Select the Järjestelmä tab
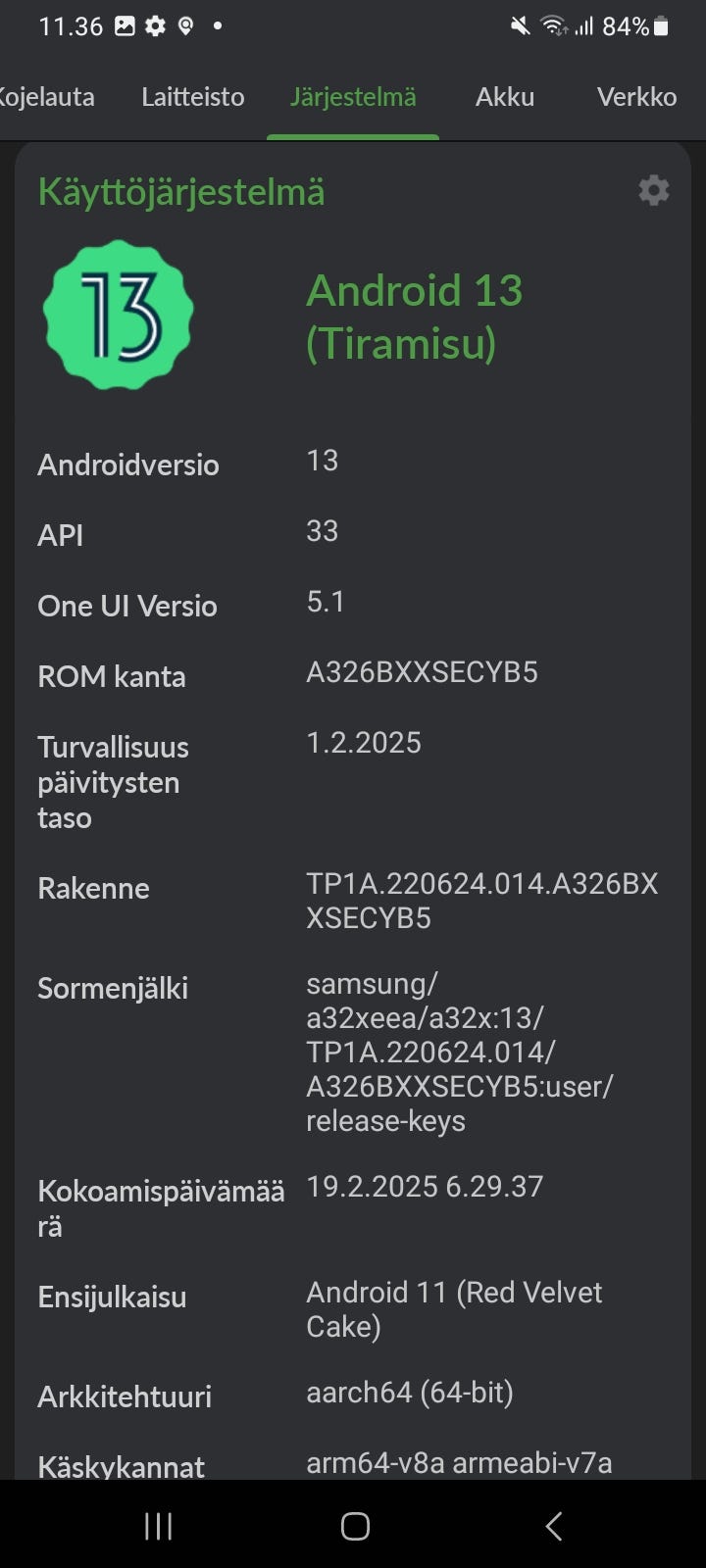 (353, 97)
